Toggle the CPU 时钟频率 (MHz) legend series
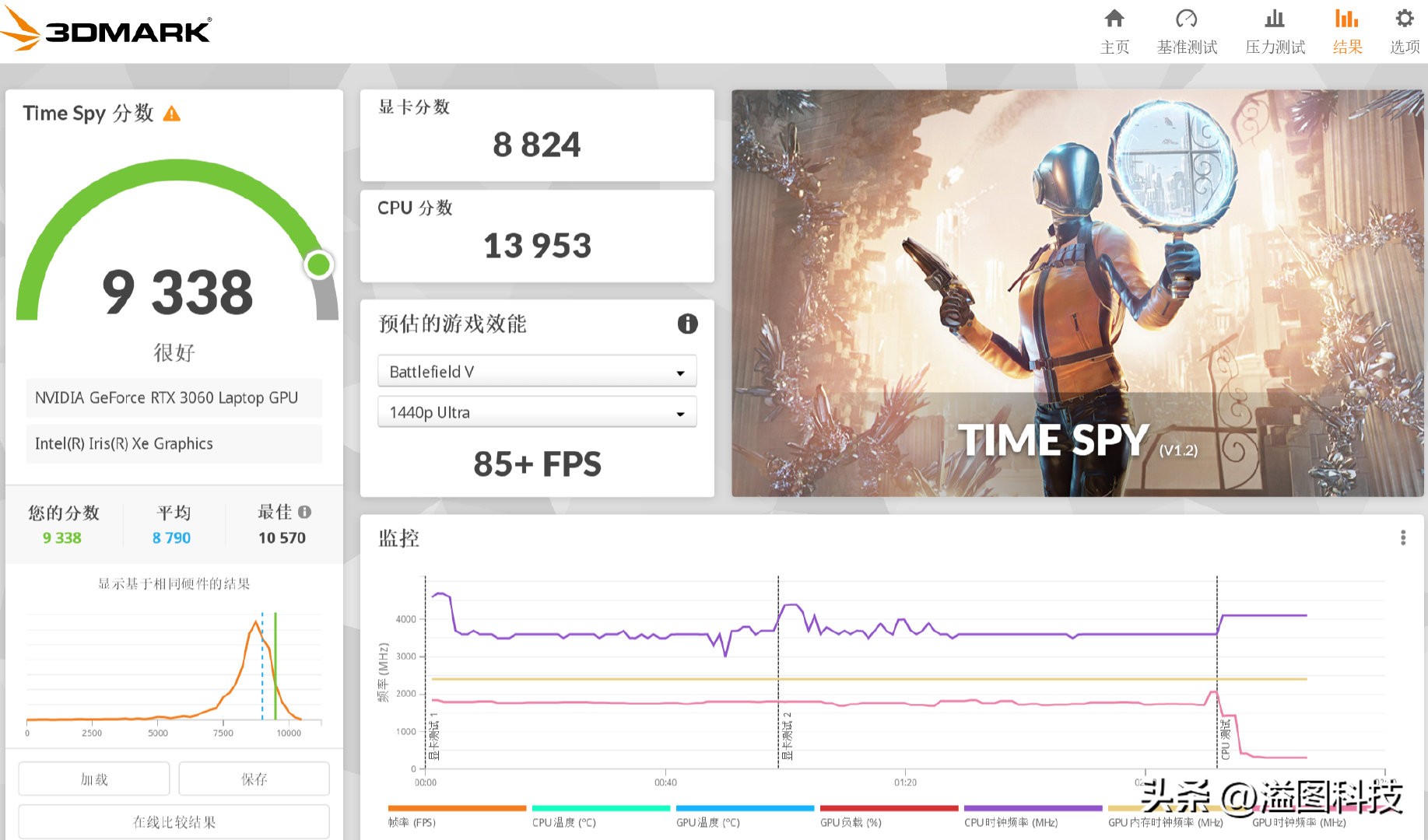The height and width of the screenshot is (840, 1428). tap(1033, 816)
